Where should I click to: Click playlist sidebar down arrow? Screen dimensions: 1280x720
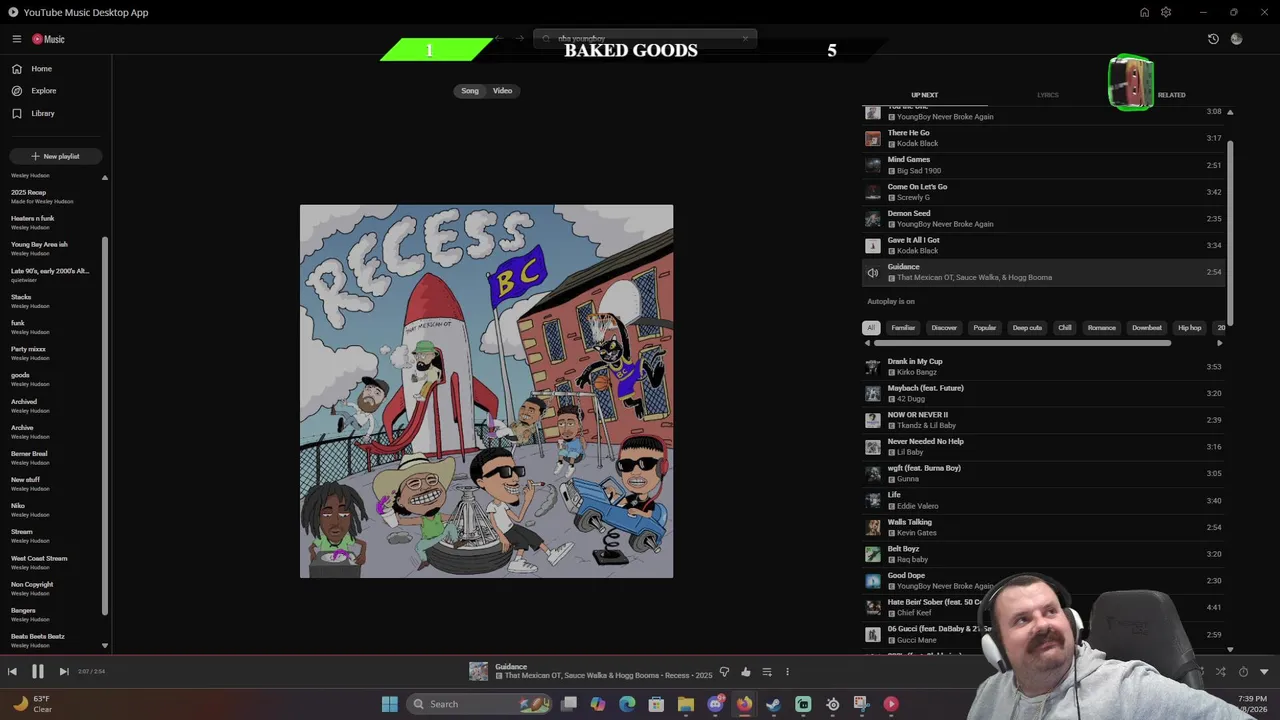[104, 646]
